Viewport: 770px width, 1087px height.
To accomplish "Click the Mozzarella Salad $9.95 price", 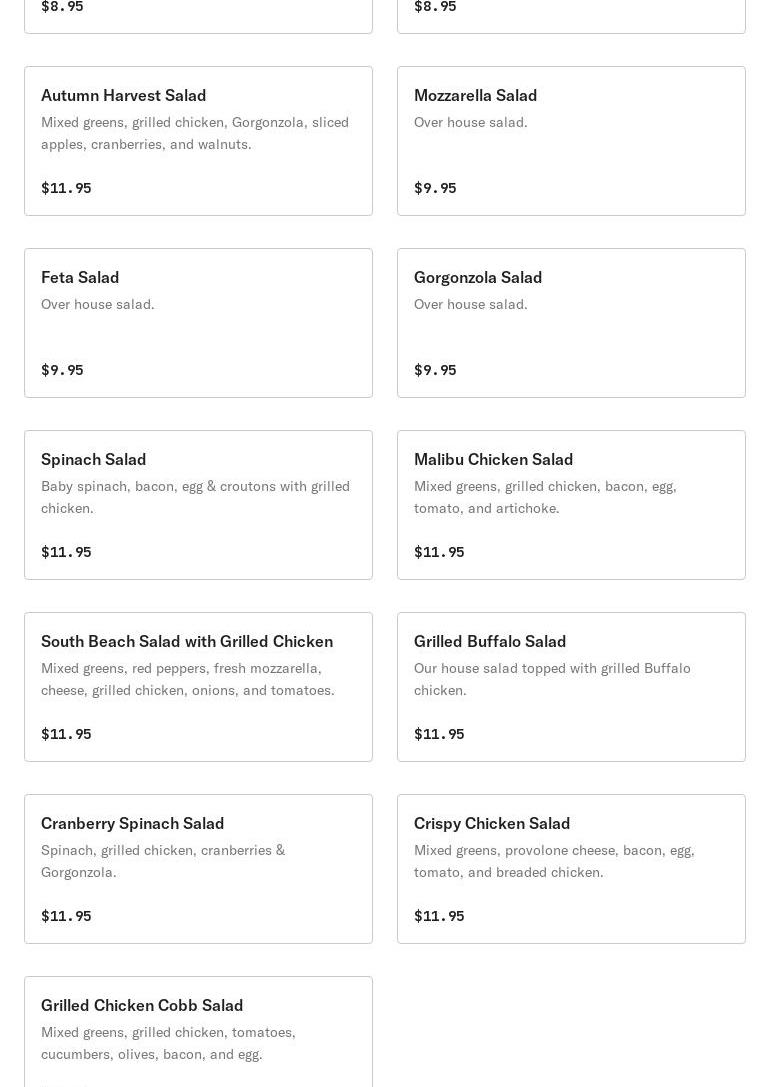I will [435, 188].
